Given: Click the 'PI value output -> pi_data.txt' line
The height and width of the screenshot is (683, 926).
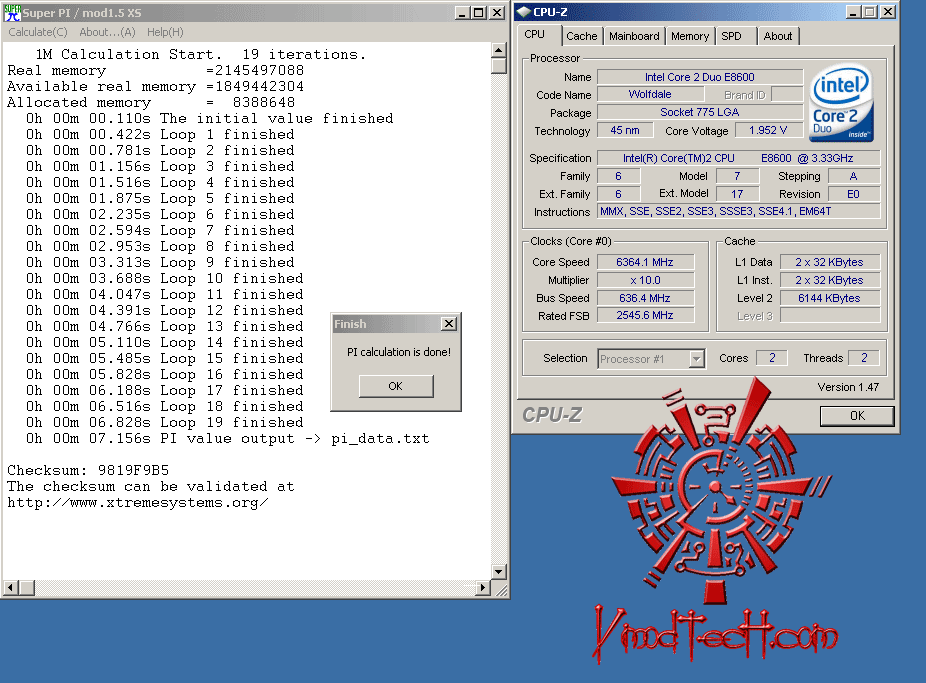Looking at the screenshot, I should [227, 439].
